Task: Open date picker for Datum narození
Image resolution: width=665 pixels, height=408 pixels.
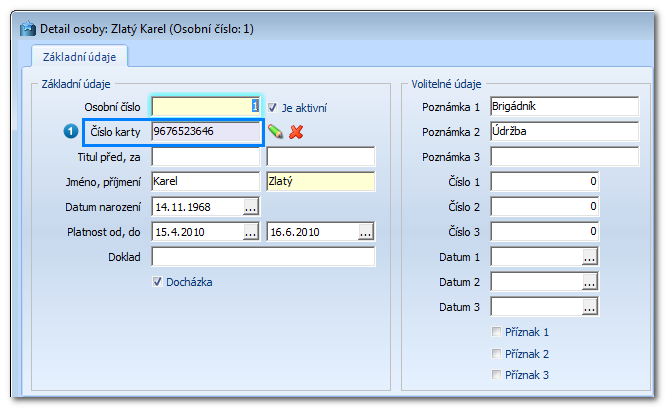Action: point(251,207)
